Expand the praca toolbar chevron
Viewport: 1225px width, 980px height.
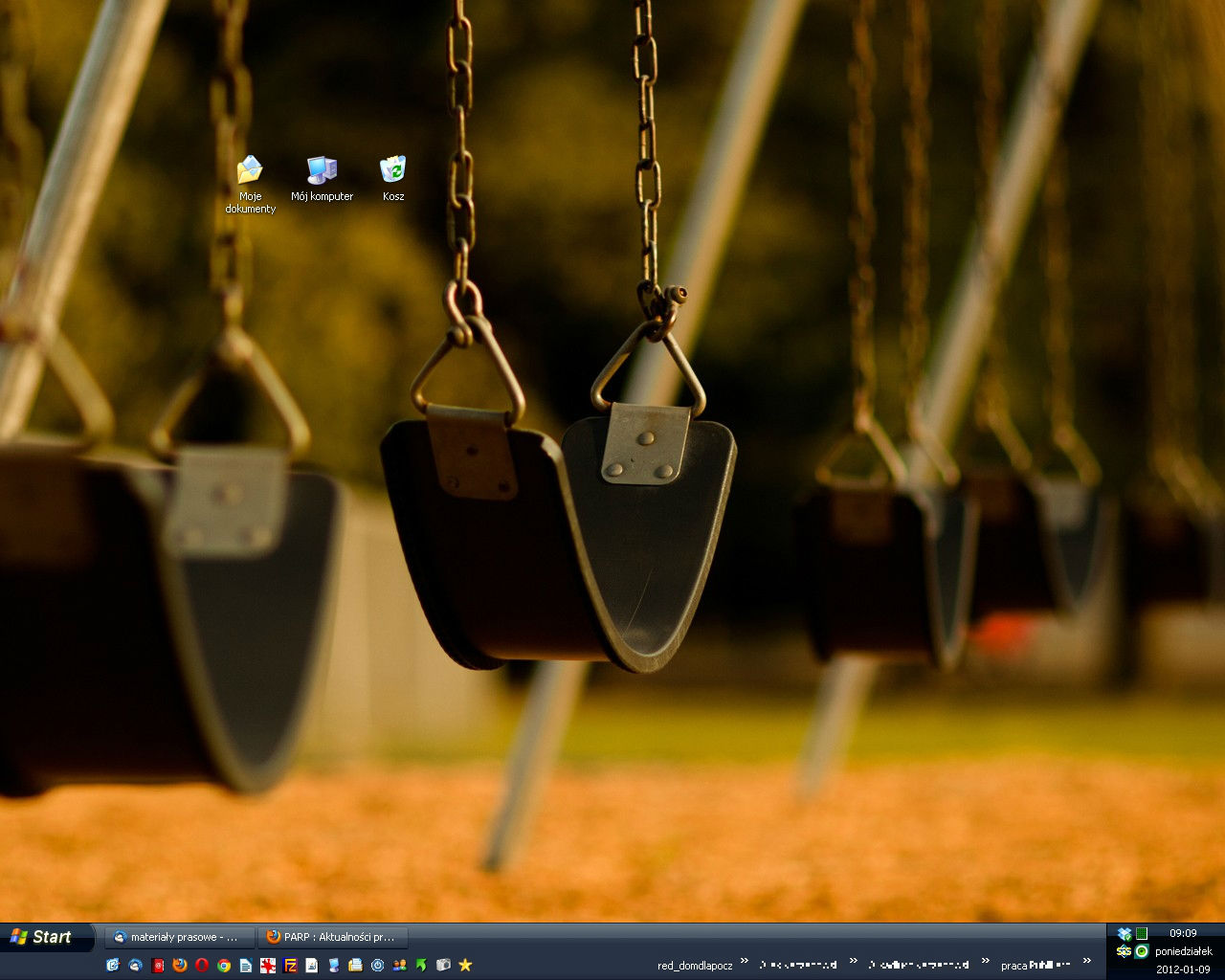tap(1087, 961)
